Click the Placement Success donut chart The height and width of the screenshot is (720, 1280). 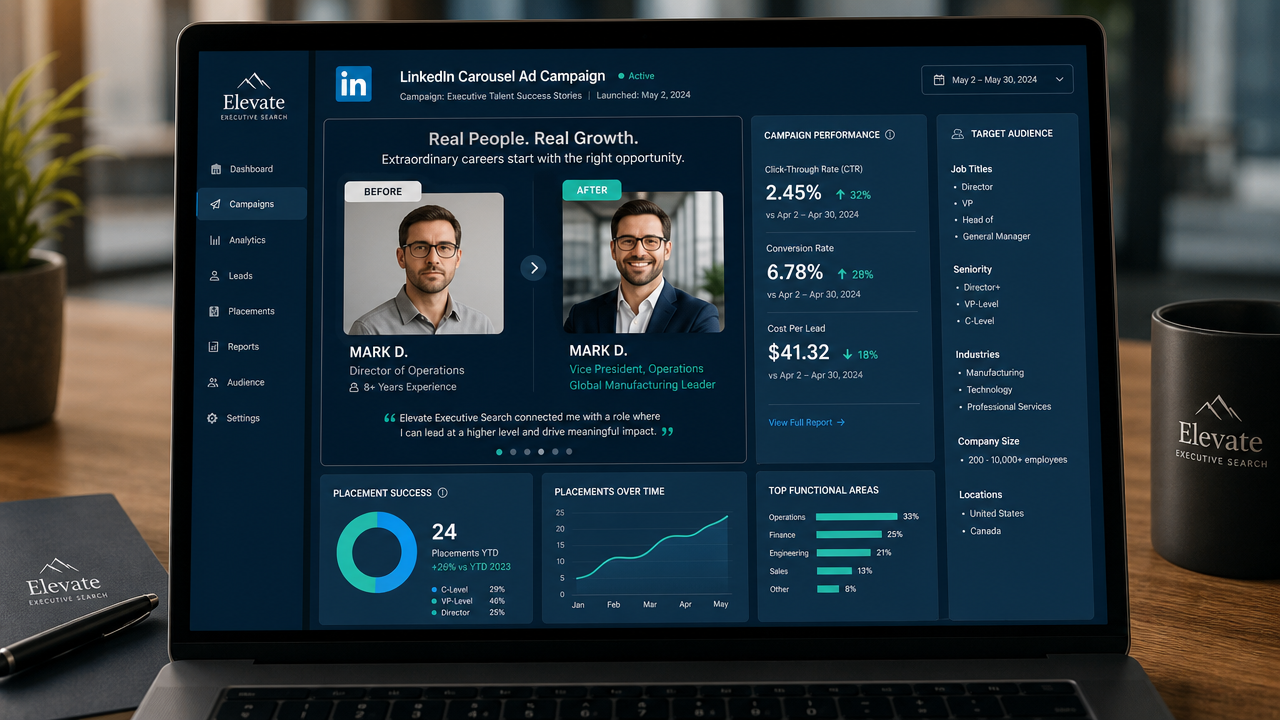point(376,553)
